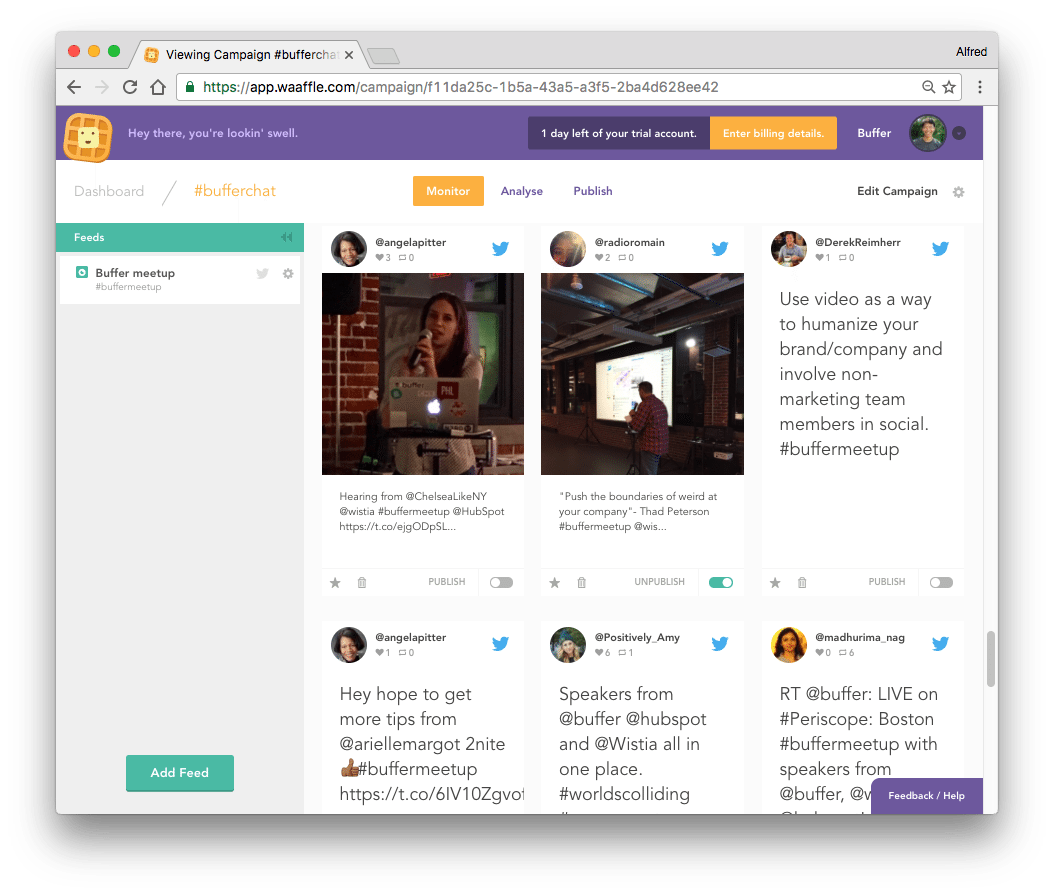This screenshot has height=894, width=1054.
Task: Open Feedback / Help panel
Action: [926, 796]
